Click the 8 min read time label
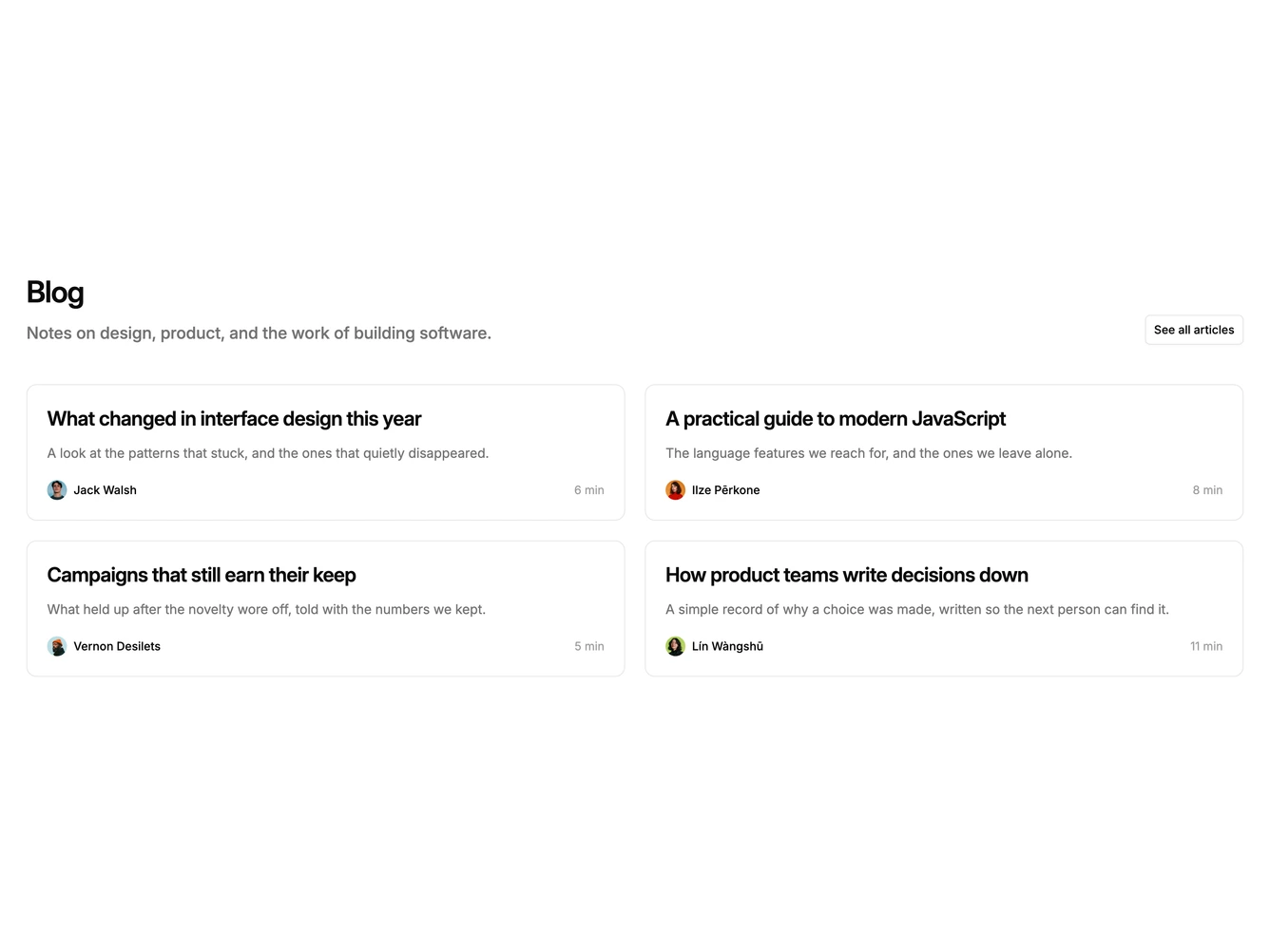 (x=1207, y=490)
